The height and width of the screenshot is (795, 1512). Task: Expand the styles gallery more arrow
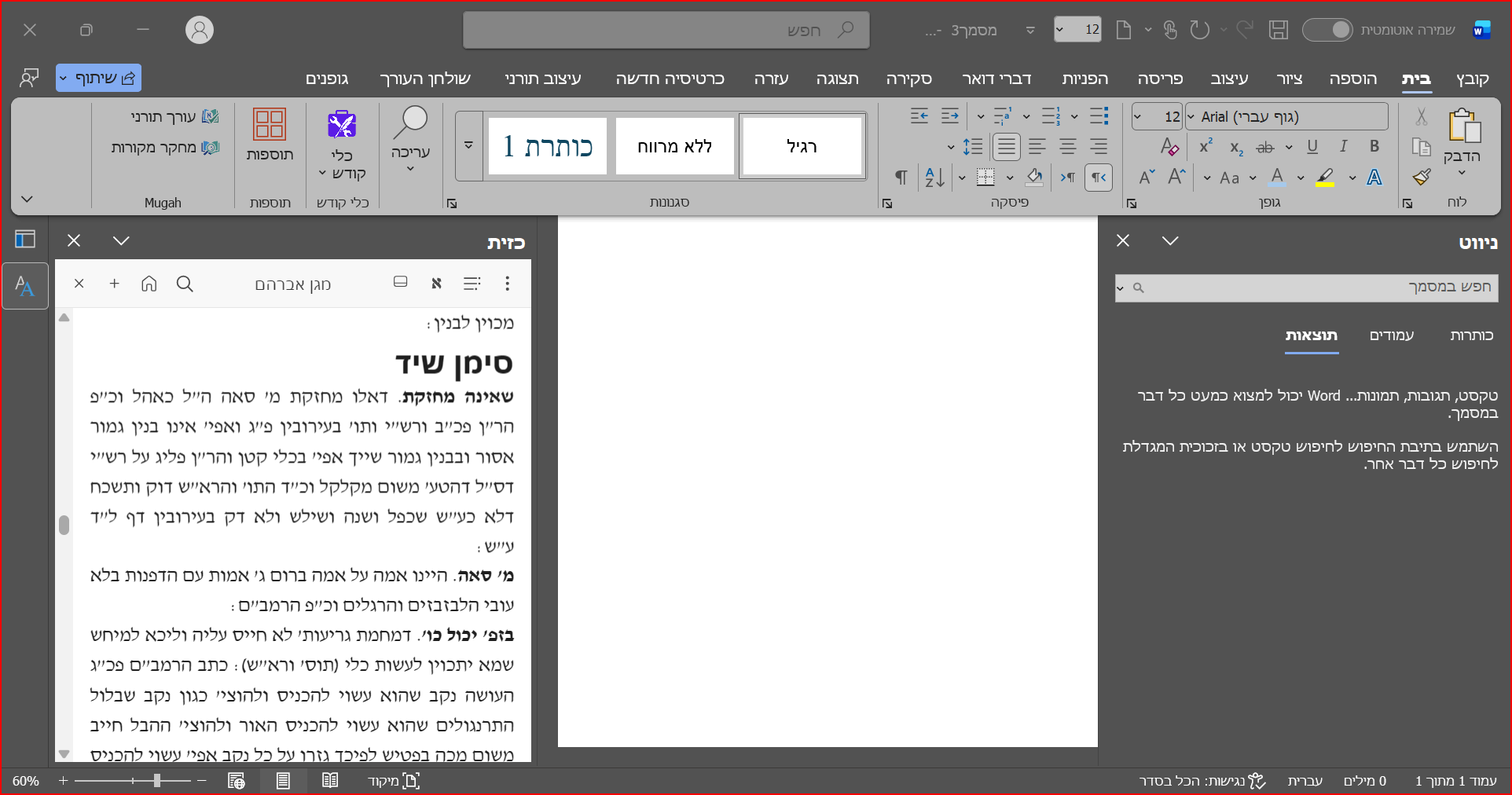[x=468, y=146]
